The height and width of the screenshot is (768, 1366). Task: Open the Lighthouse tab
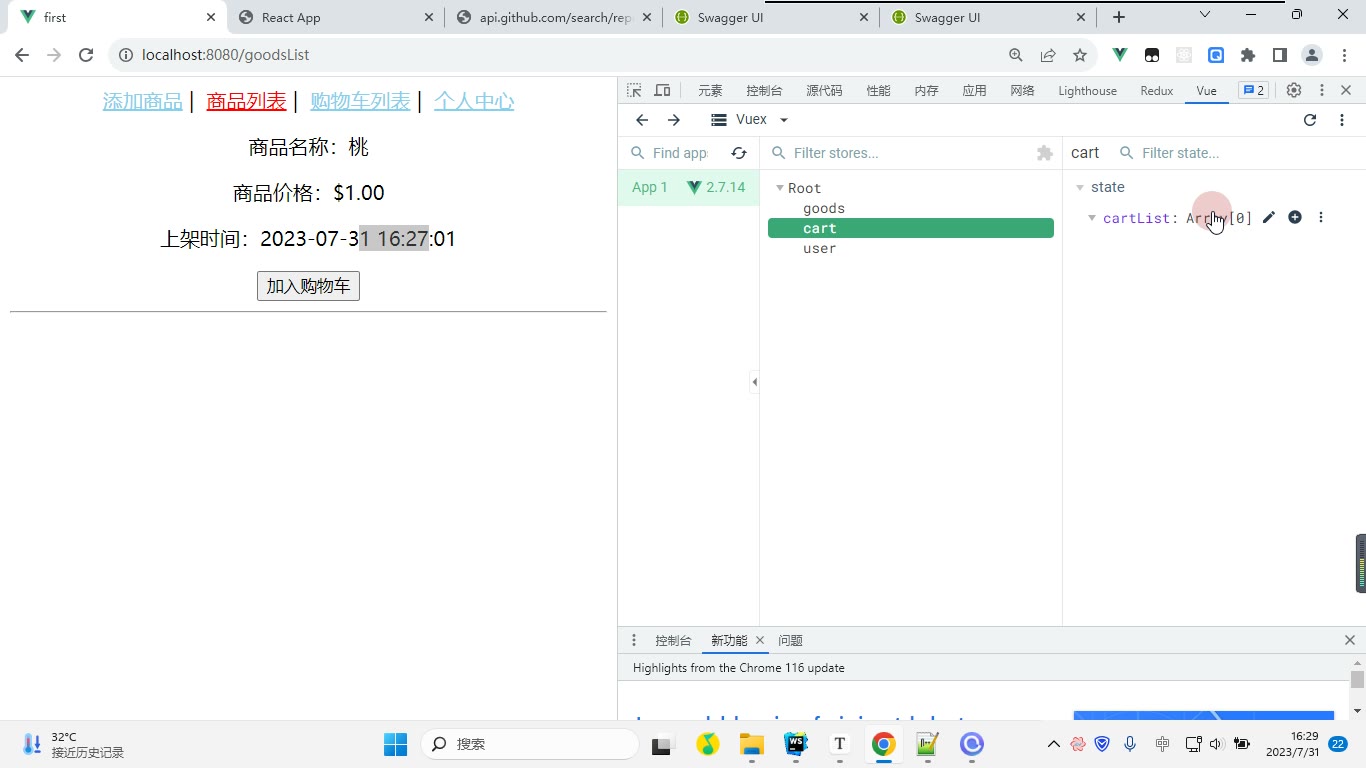pos(1087,91)
